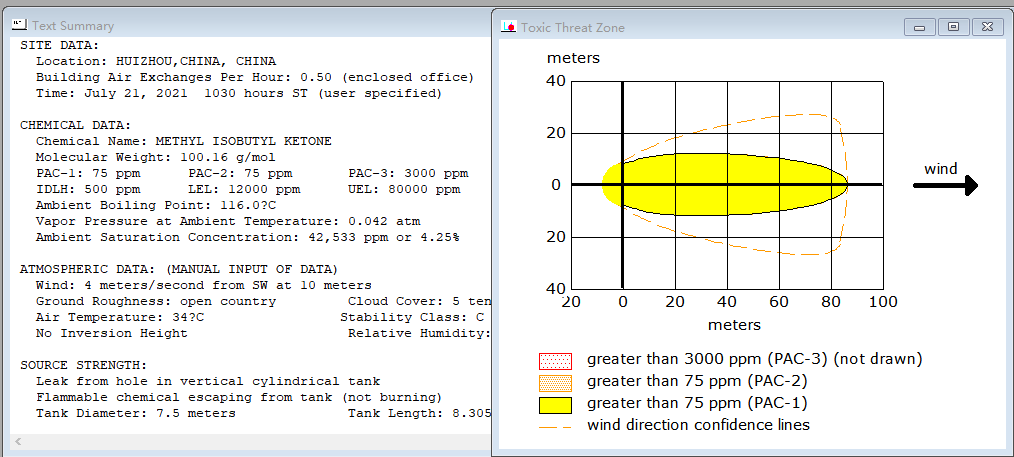The image size is (1014, 457).
Task: Click 'Leak from hole in vertical cylindrical tank'
Action: coord(208,381)
